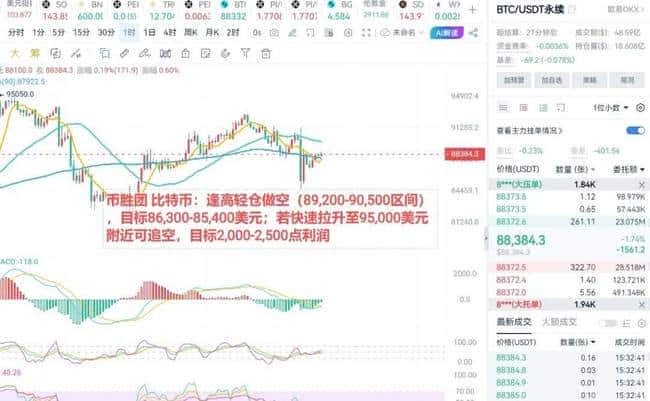The image size is (650, 401).
Task: Click the second gray button under 基差
Action: [x=551, y=80]
